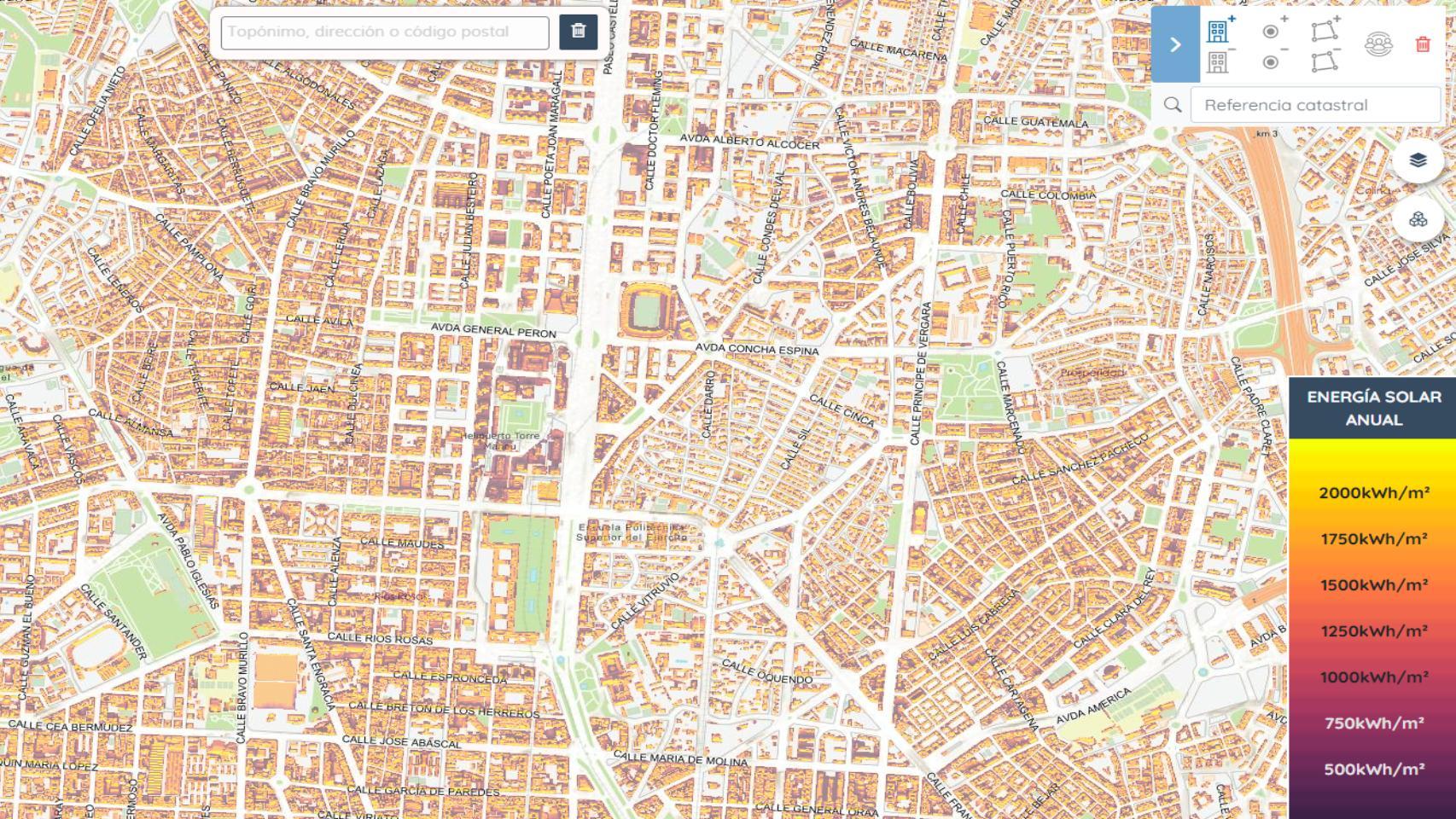Click the Energía Solar Anual legend header

coord(1372,409)
